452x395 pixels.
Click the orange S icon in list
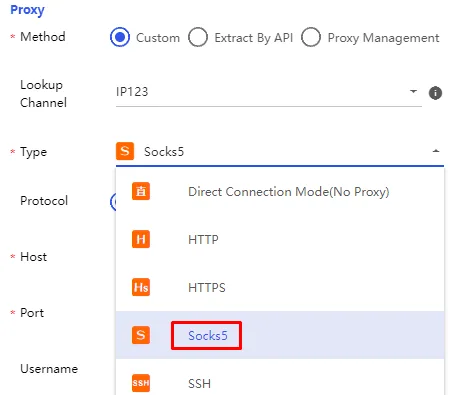pyautogui.click(x=141, y=335)
